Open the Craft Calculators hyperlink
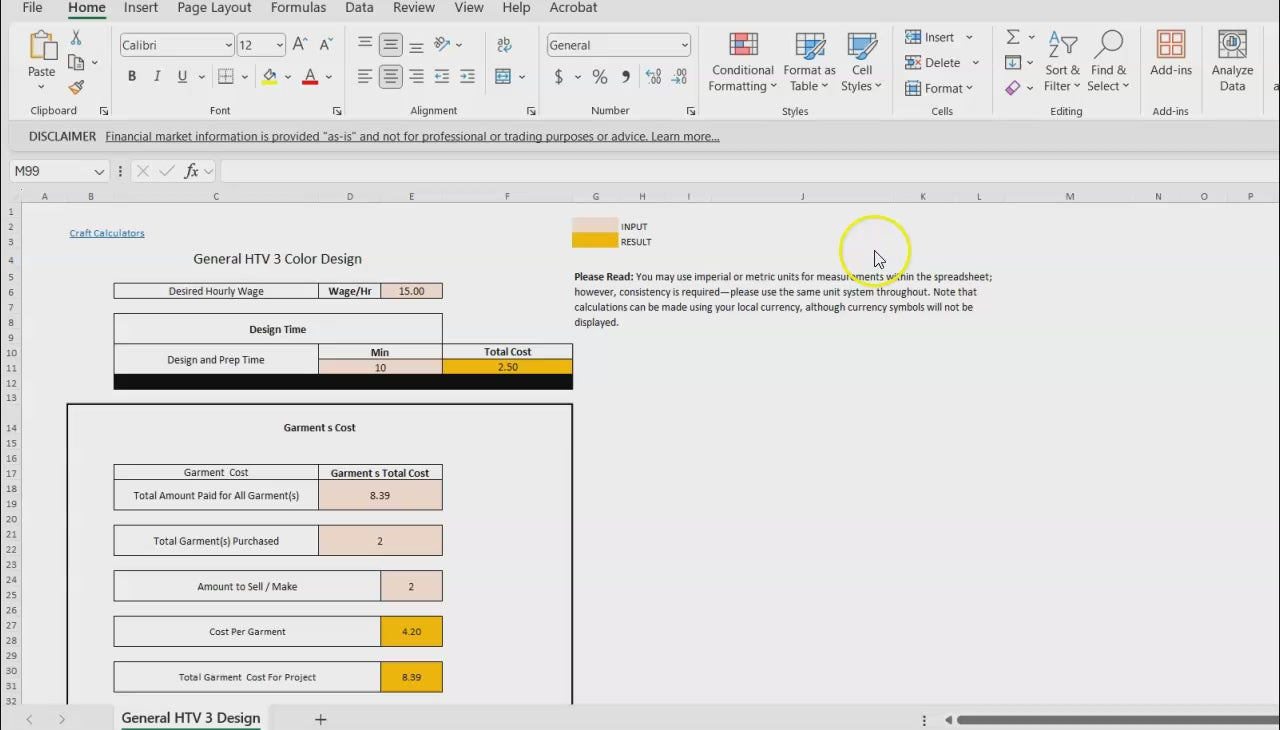Viewport: 1280px width, 730px height. point(107,233)
